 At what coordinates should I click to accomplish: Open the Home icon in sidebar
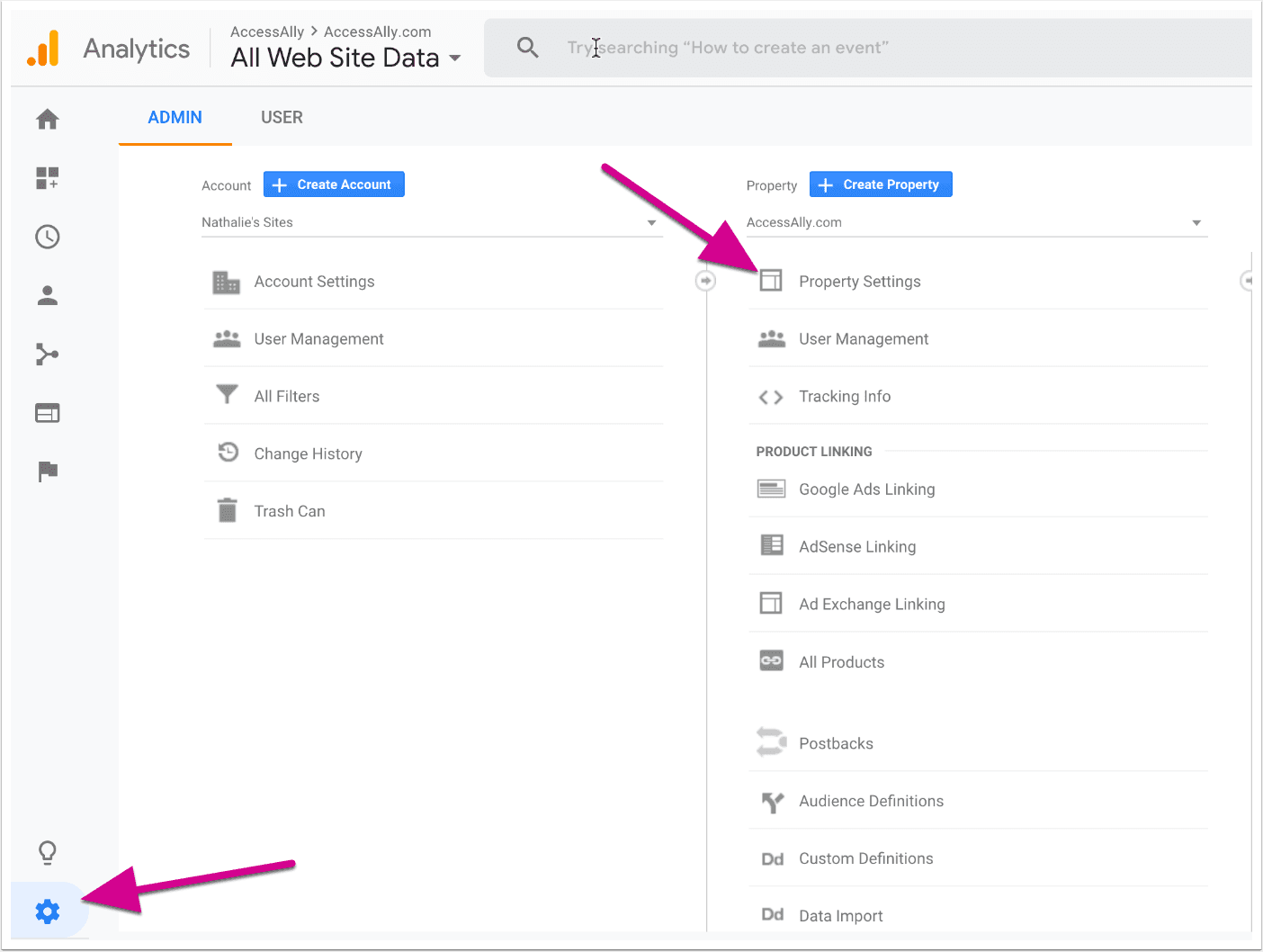pos(48,119)
